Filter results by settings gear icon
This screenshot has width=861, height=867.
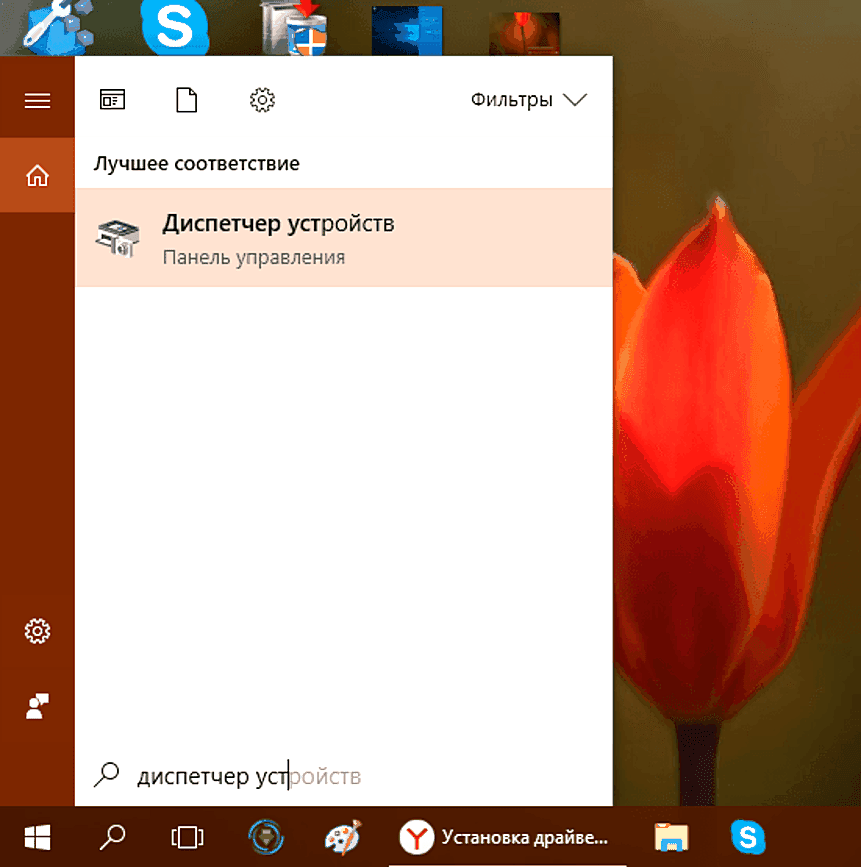(x=262, y=99)
